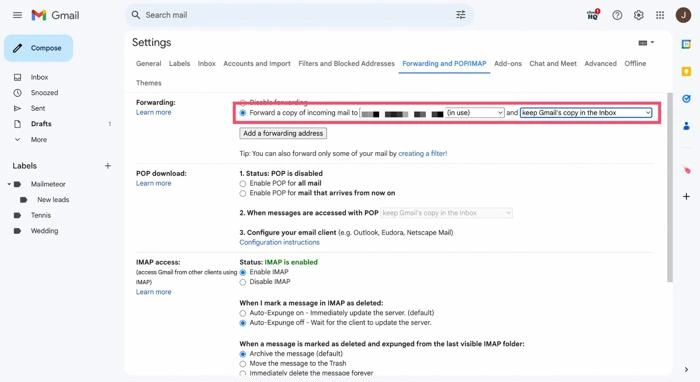Image resolution: width=700 pixels, height=382 pixels.
Task: Click the Compose button
Action: (38, 48)
